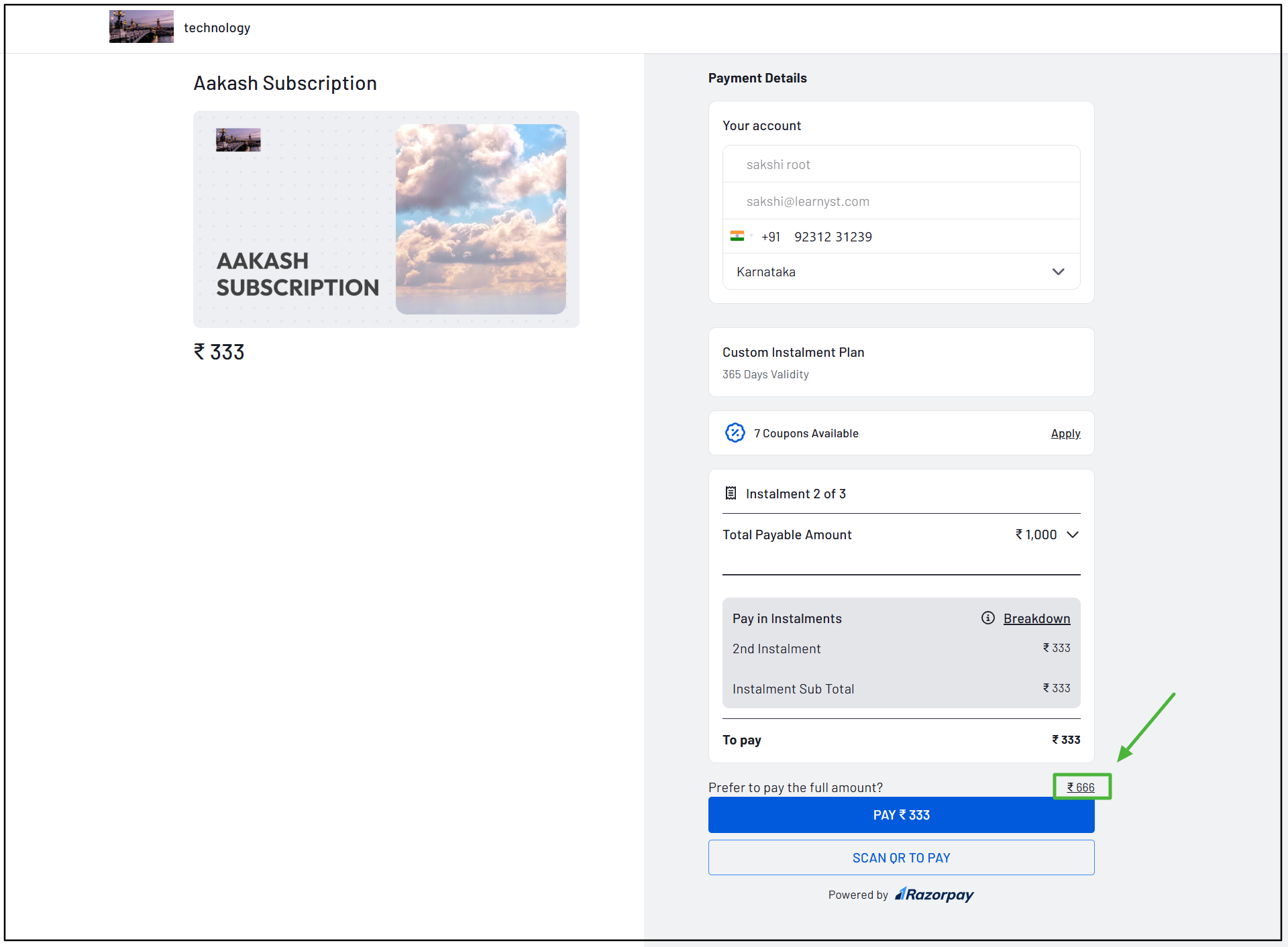
Task: Click the 'Payment Details' heading
Action: click(757, 78)
